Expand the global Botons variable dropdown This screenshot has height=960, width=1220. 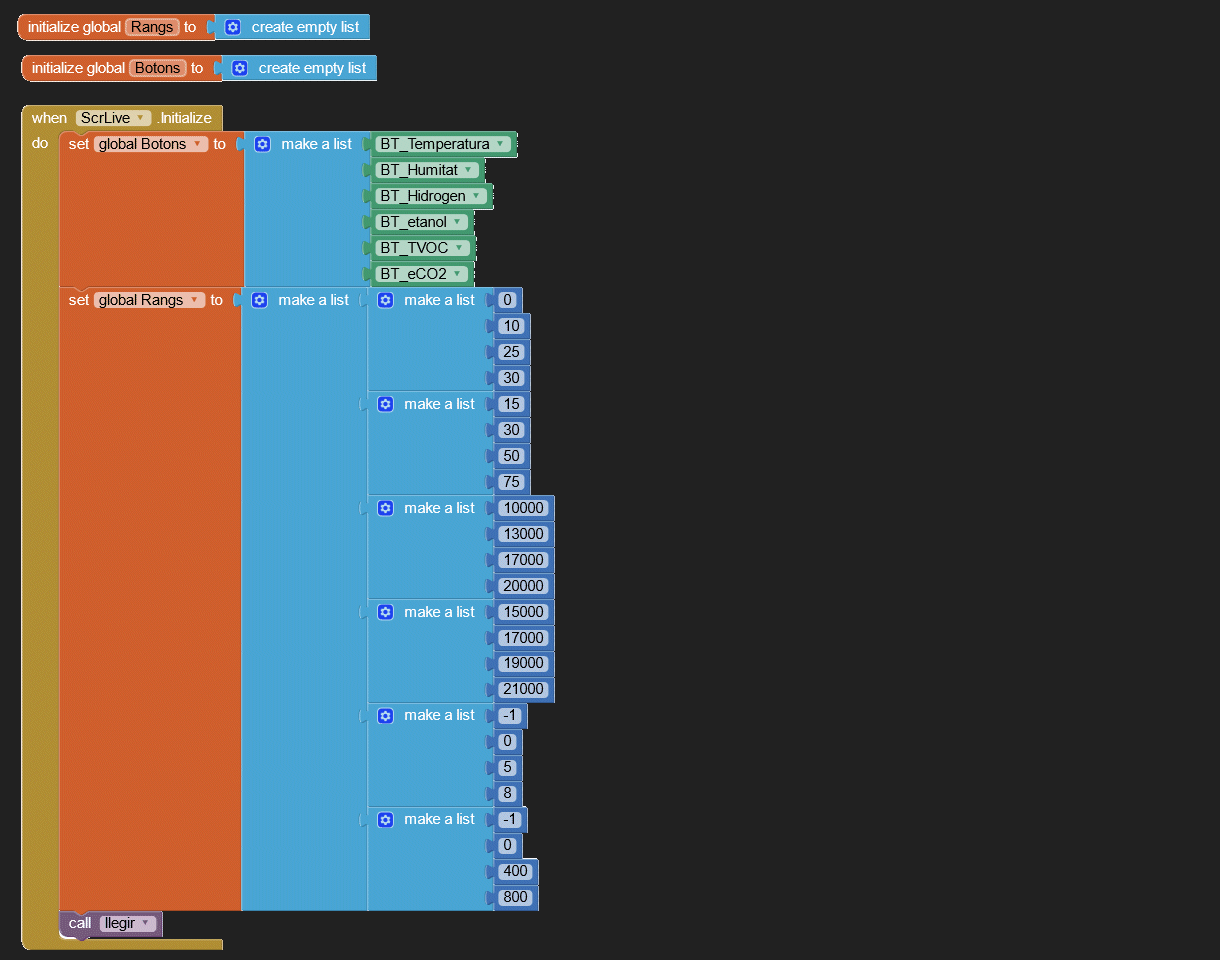pos(196,144)
